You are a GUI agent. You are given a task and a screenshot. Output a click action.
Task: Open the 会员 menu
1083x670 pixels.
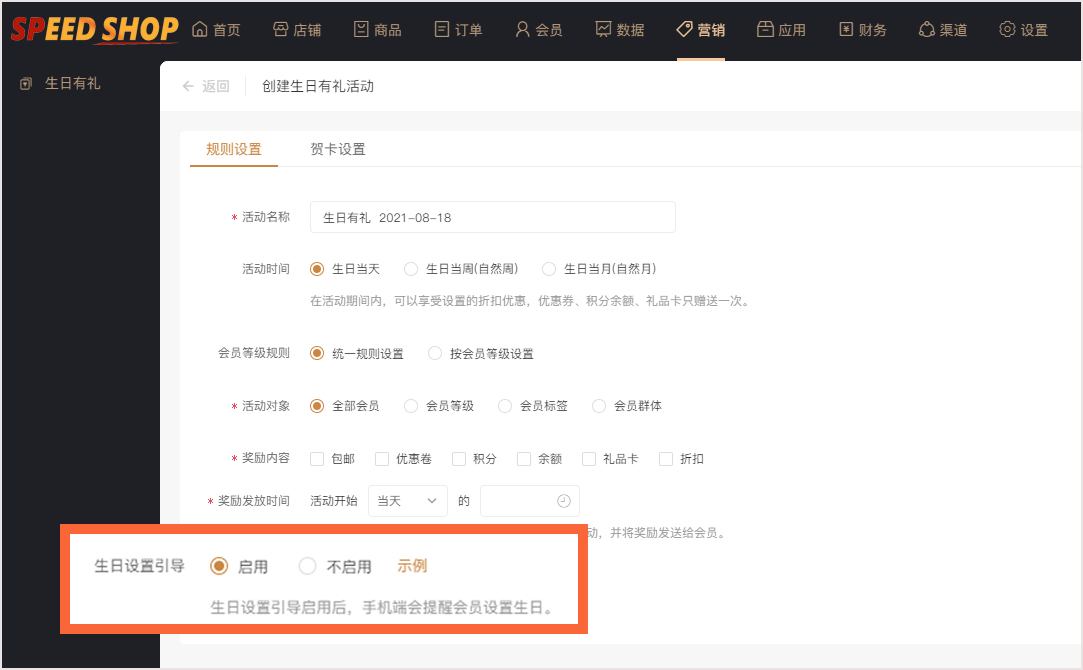click(x=539, y=30)
